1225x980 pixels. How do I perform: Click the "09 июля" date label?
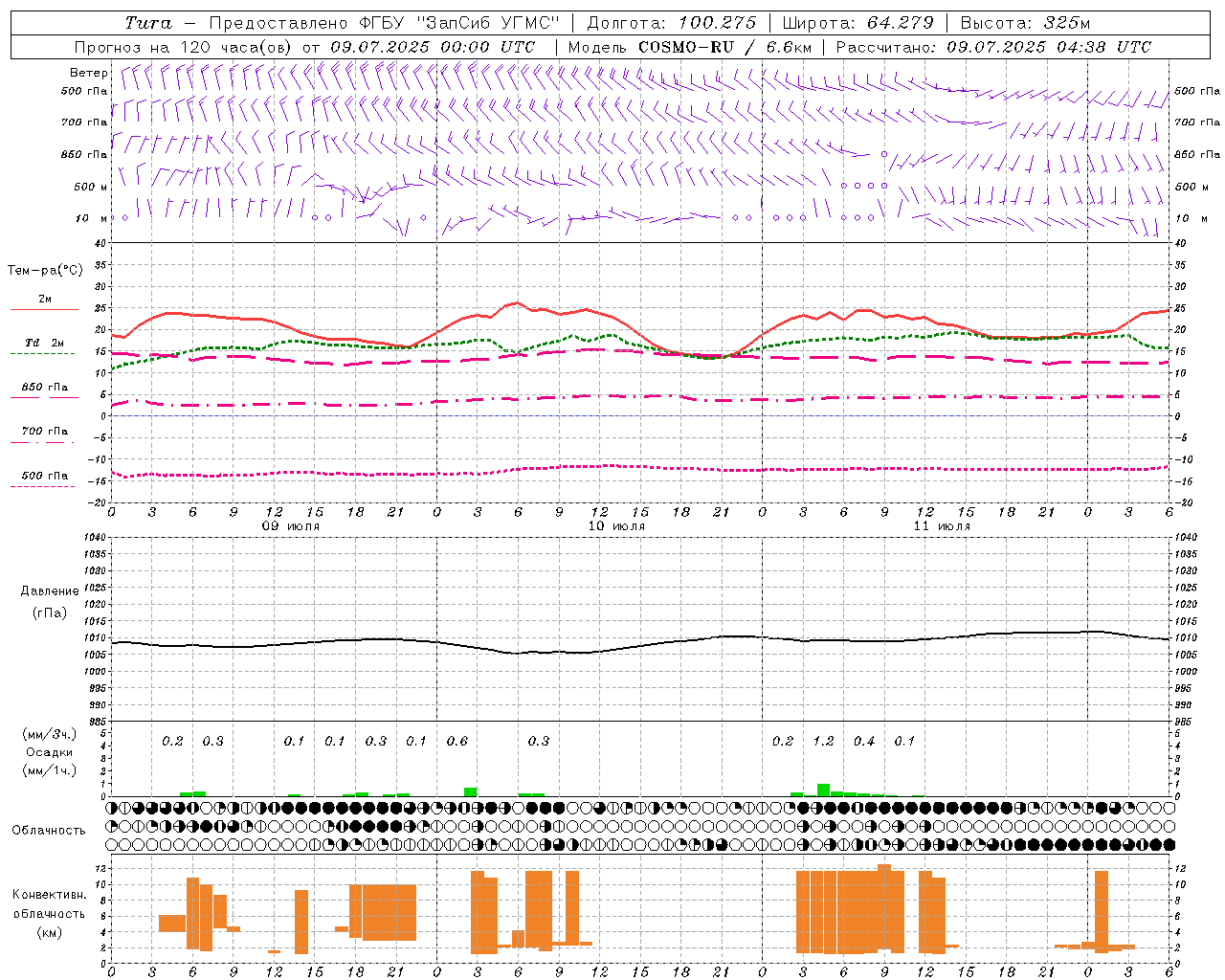(x=291, y=526)
